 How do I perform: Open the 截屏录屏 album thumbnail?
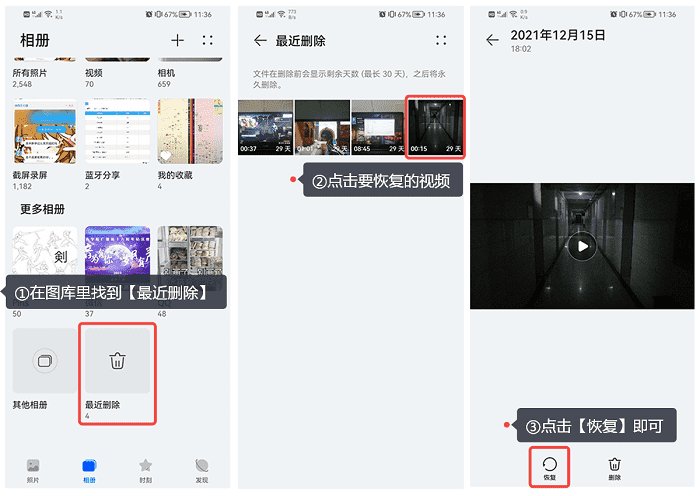pyautogui.click(x=45, y=131)
